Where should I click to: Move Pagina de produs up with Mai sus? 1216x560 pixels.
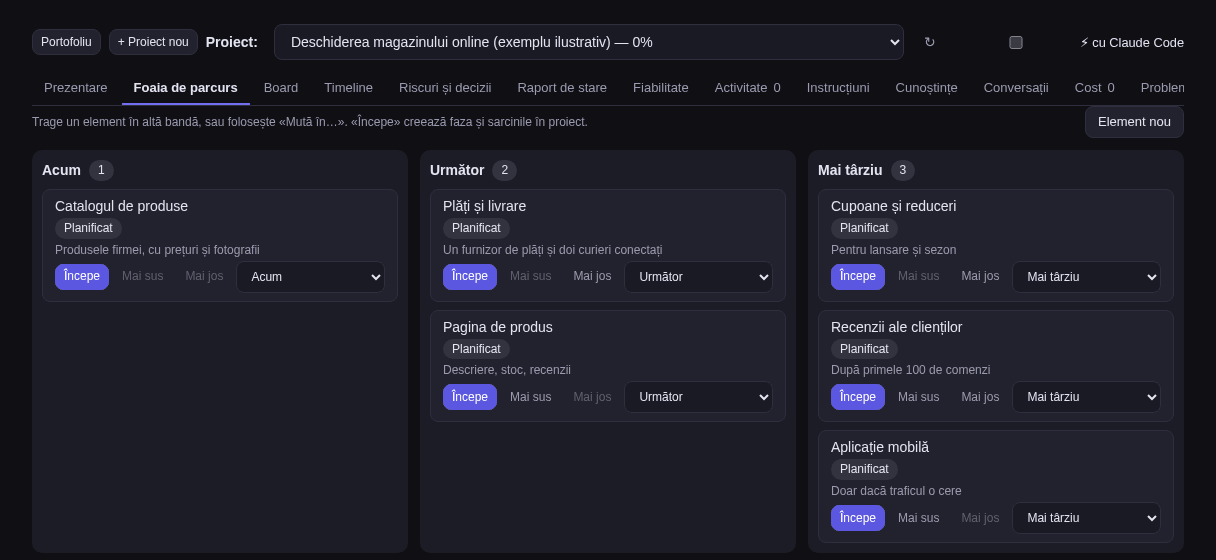[531, 397]
